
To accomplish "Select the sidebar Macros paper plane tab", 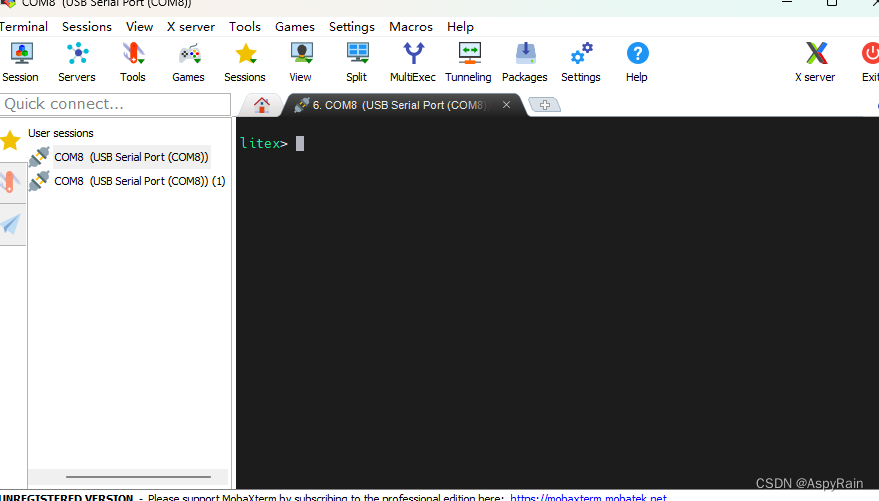I will pos(11,224).
